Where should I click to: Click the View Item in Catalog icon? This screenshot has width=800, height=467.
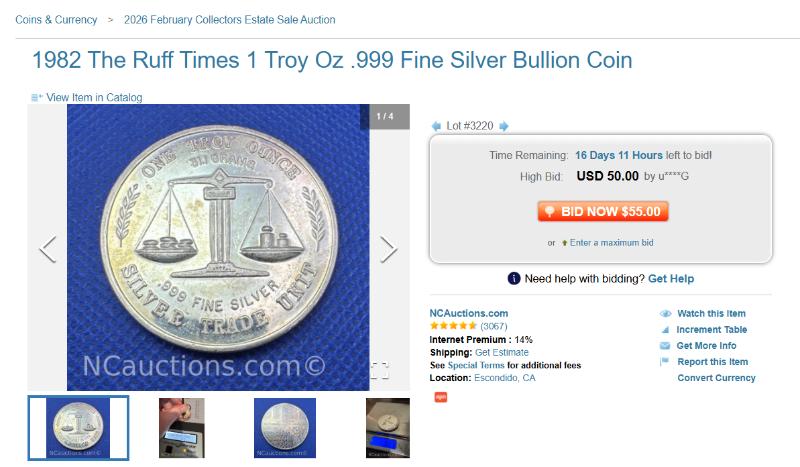pos(37,97)
